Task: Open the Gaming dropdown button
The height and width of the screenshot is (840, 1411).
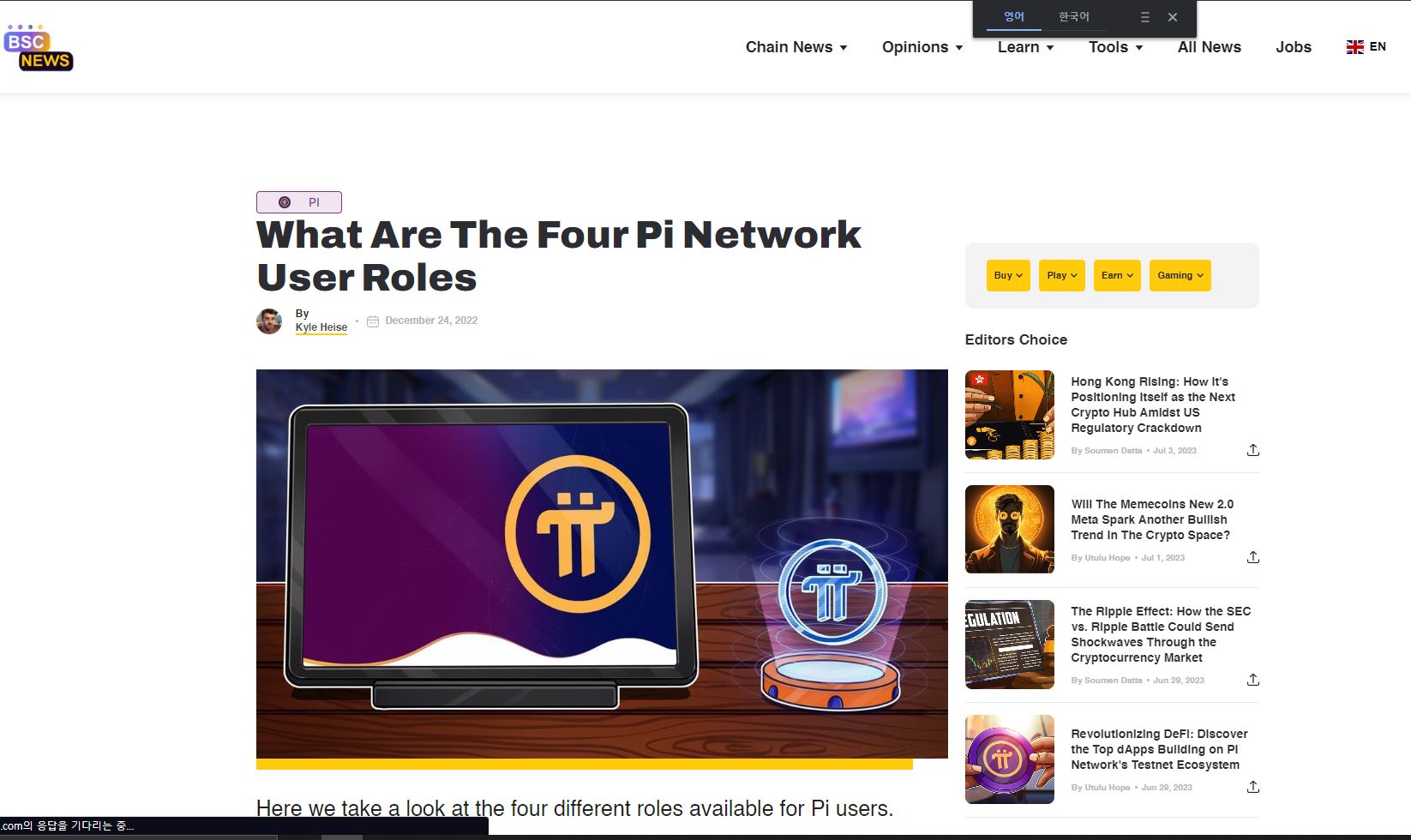Action: [x=1180, y=275]
